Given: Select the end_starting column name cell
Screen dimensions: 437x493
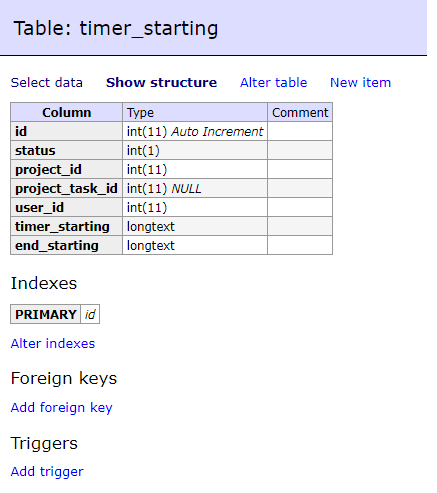Looking at the screenshot, I should point(67,245).
